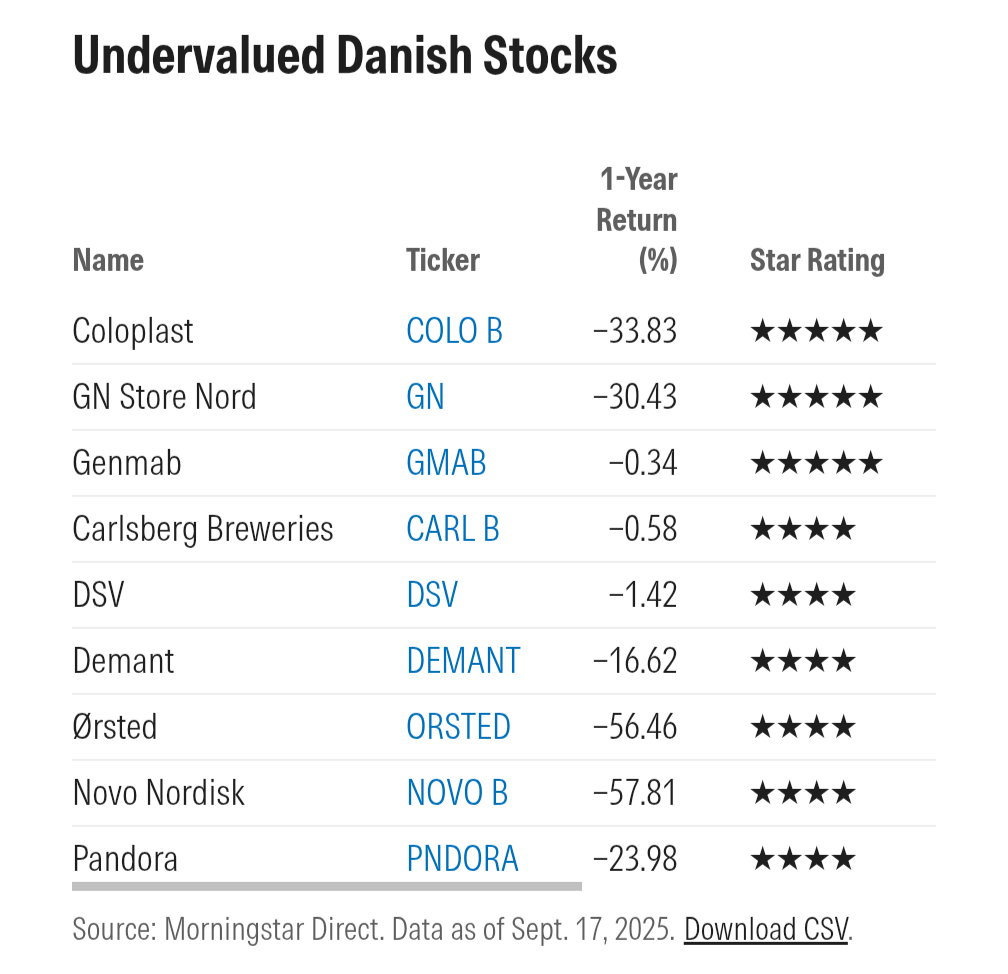Click the Name column header
Viewport: 1008px width, 974px height.
tap(108, 260)
